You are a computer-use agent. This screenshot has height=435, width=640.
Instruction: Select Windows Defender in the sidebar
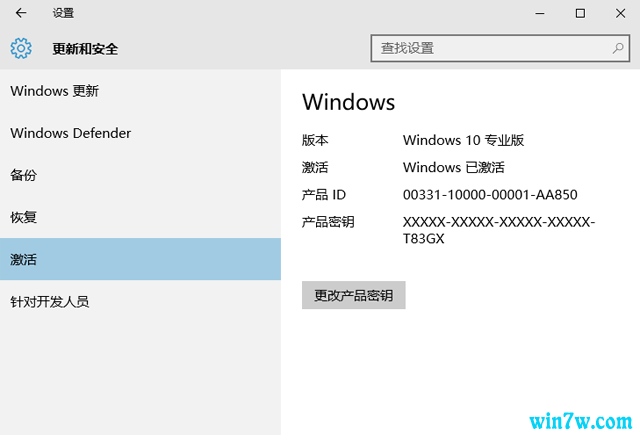pos(70,133)
